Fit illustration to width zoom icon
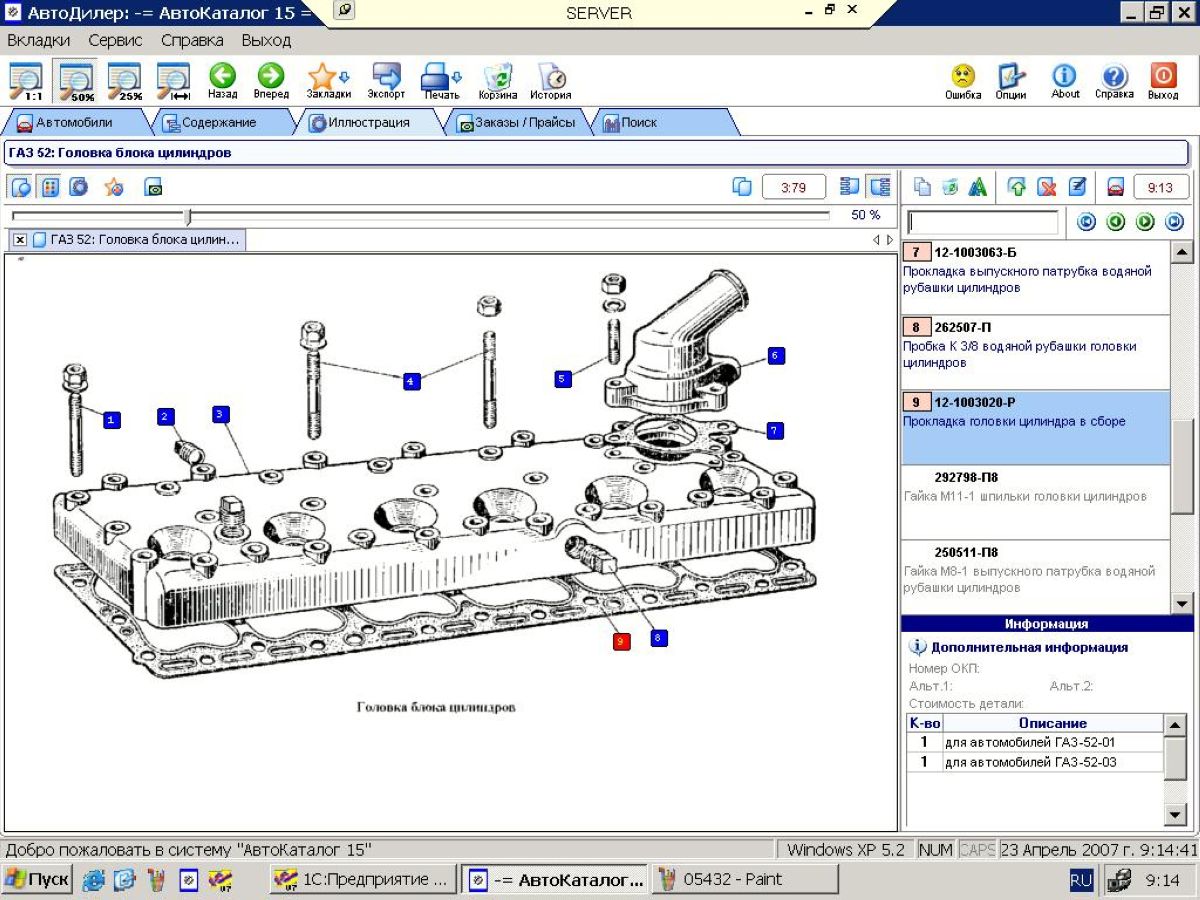1200x900 pixels. (x=173, y=81)
